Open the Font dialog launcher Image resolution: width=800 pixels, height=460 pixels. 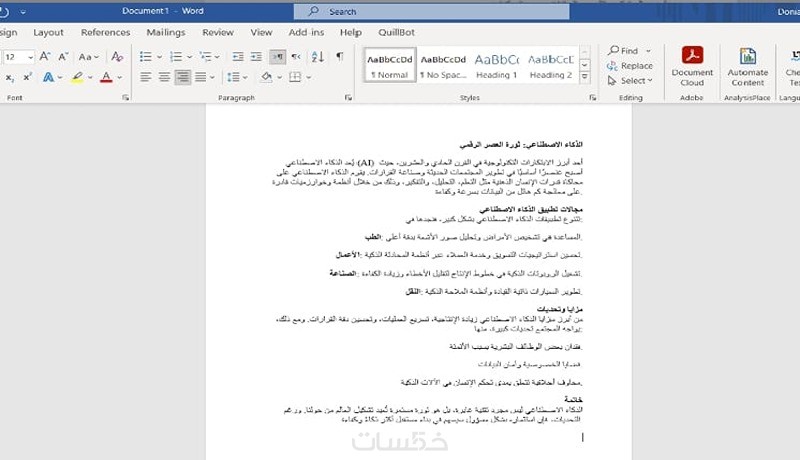point(126,97)
